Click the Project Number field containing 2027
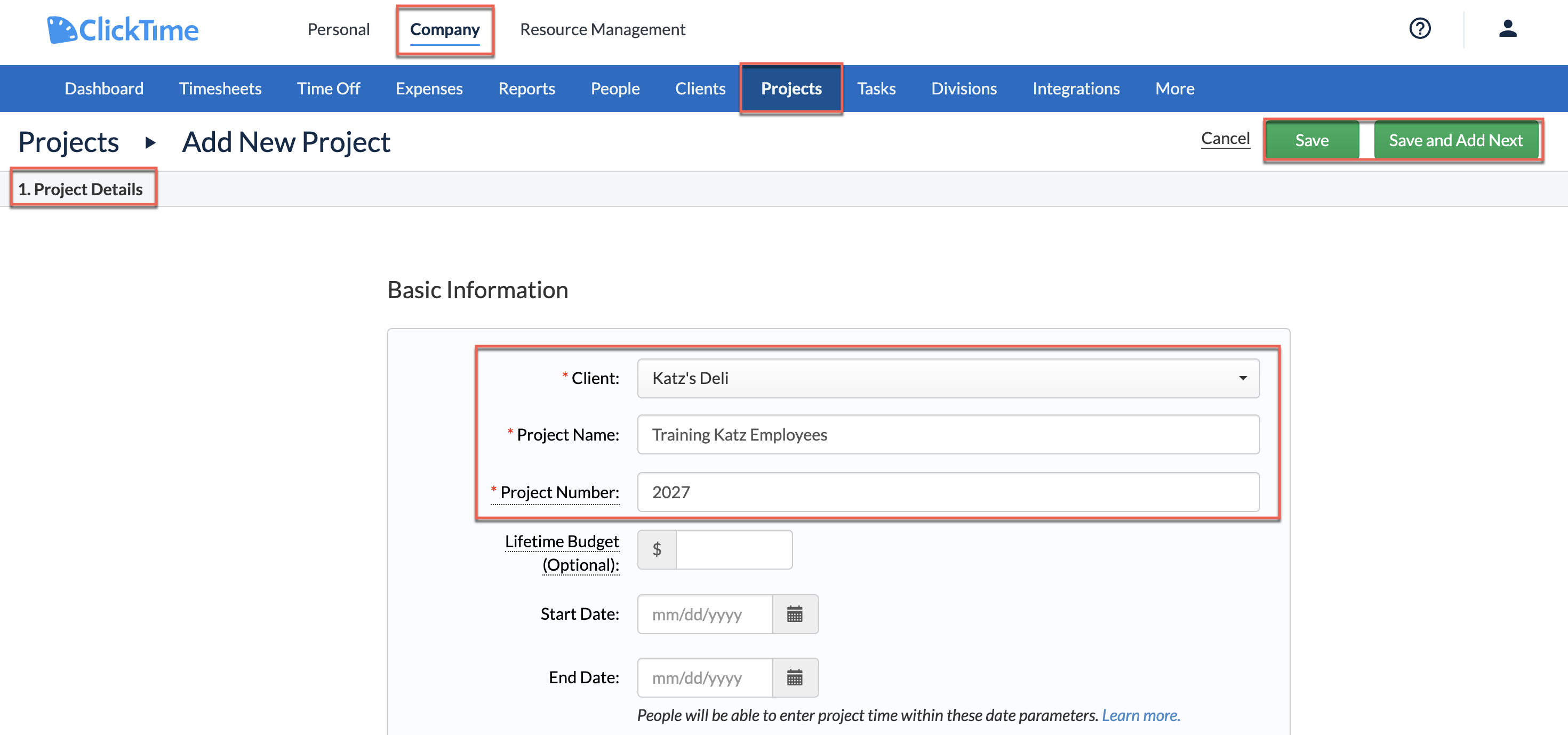This screenshot has width=1568, height=735. (x=948, y=492)
